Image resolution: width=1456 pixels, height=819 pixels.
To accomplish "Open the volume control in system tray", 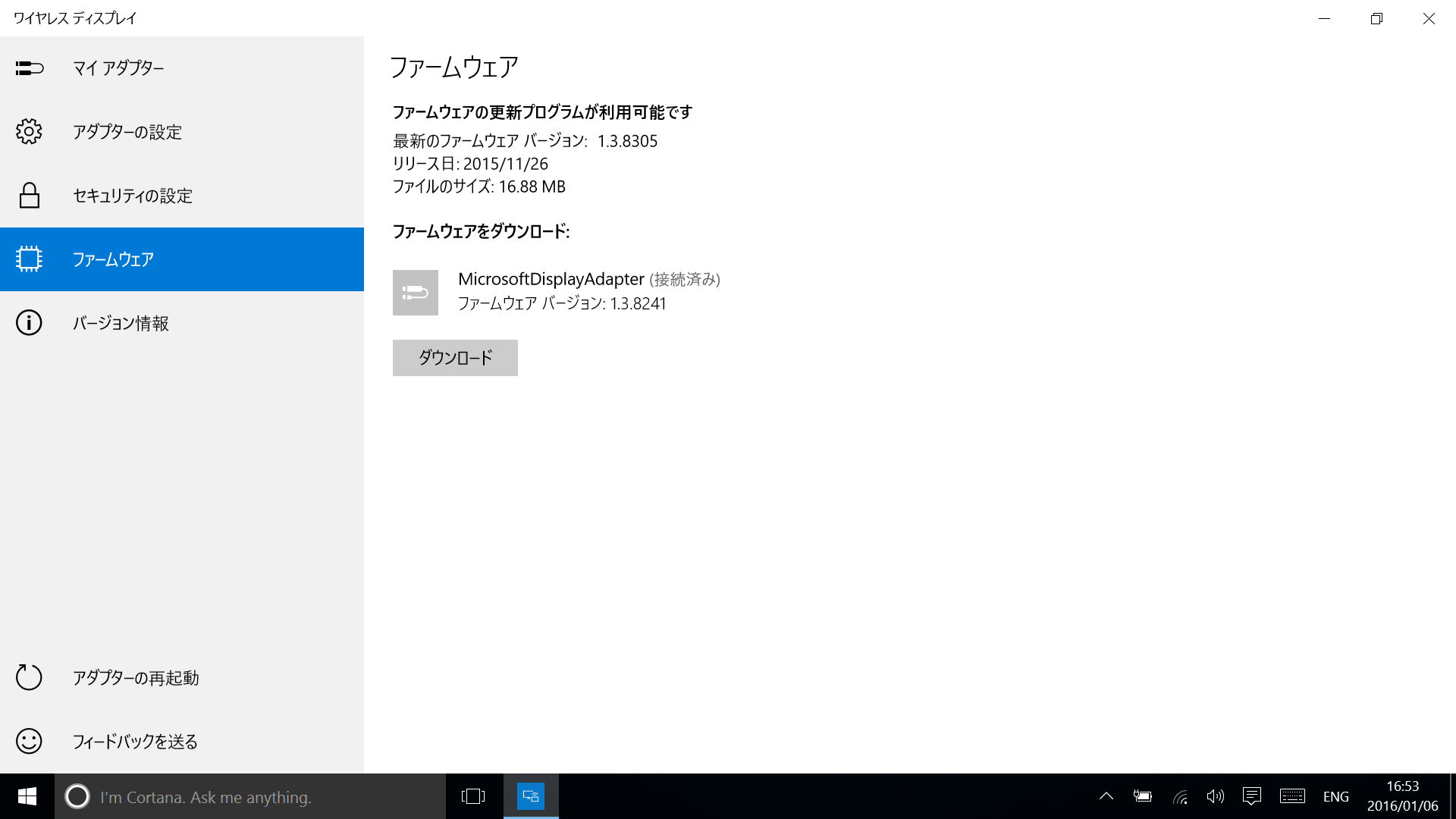I will pyautogui.click(x=1215, y=796).
